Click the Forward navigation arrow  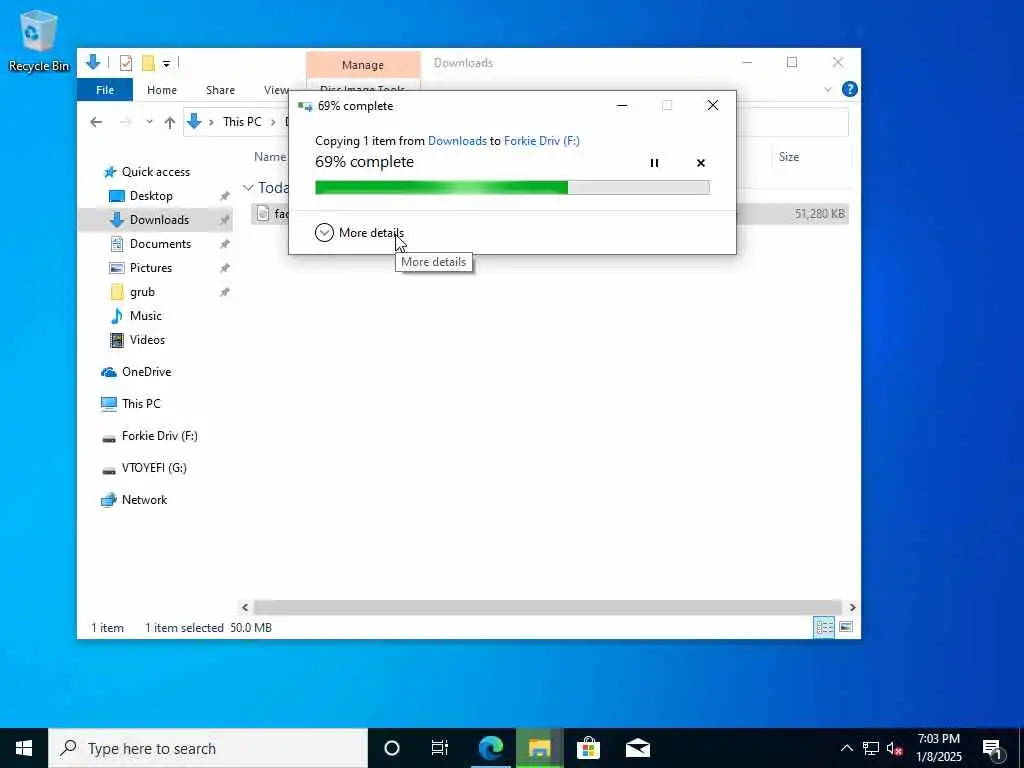click(x=125, y=122)
